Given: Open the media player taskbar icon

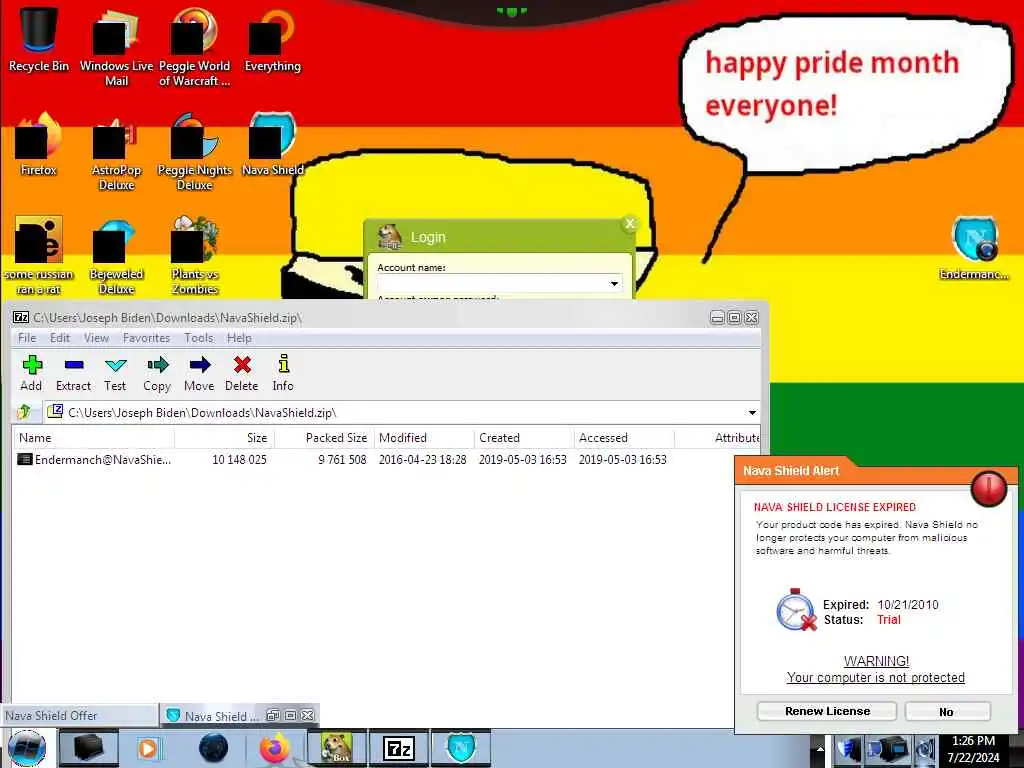Looking at the screenshot, I should point(149,748).
